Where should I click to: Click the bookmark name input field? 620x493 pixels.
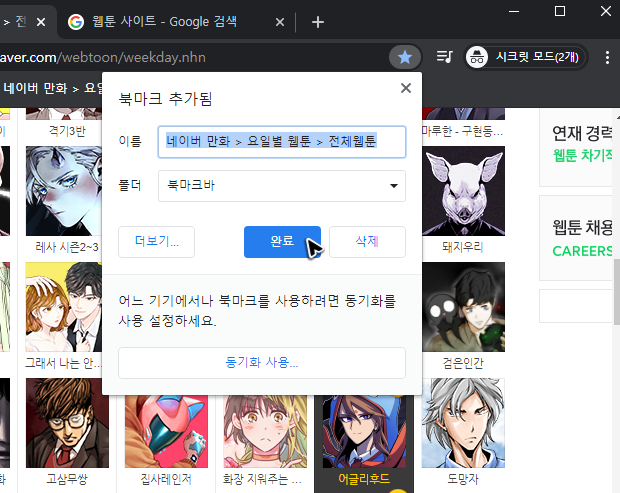click(x=282, y=142)
